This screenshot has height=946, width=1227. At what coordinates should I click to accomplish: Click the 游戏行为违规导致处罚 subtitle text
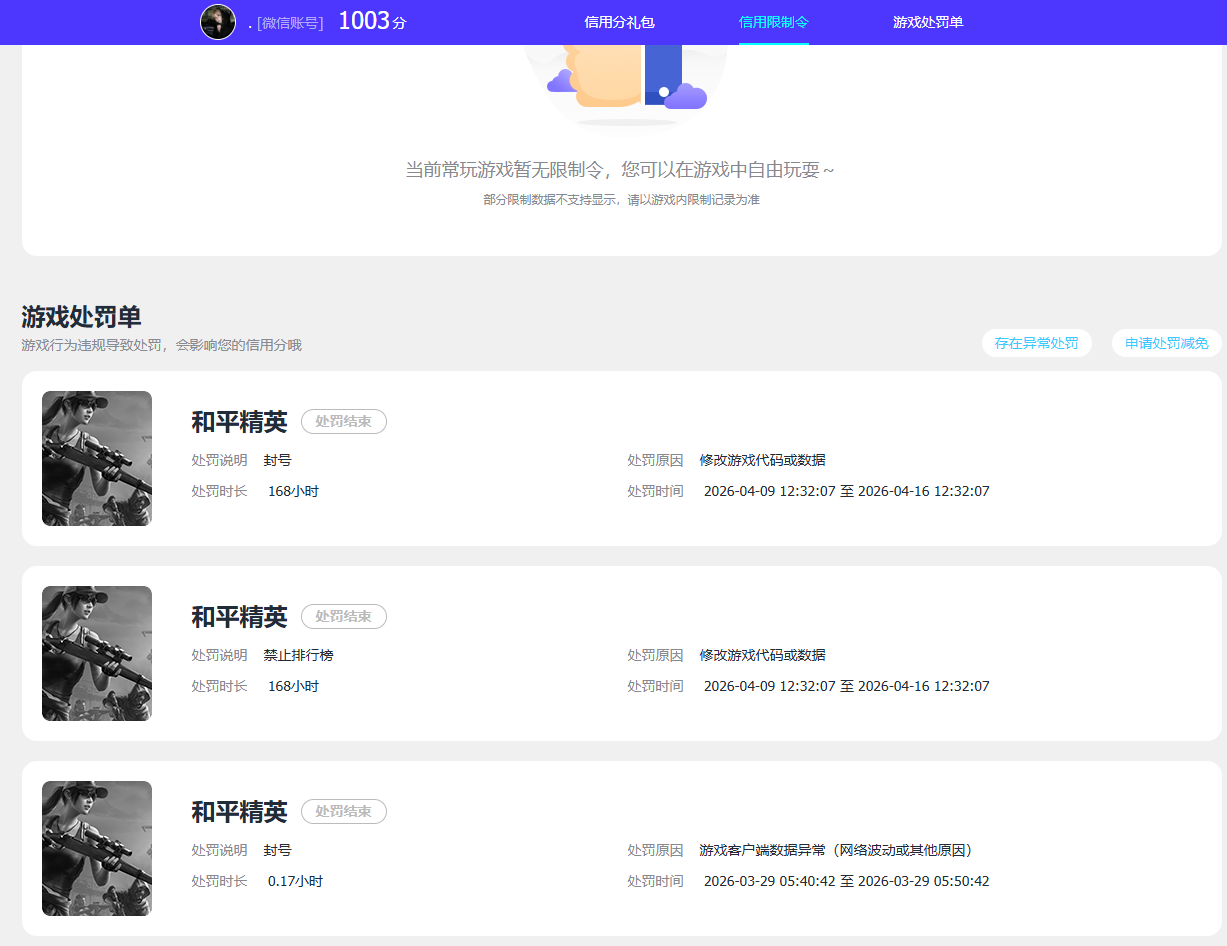tap(161, 345)
